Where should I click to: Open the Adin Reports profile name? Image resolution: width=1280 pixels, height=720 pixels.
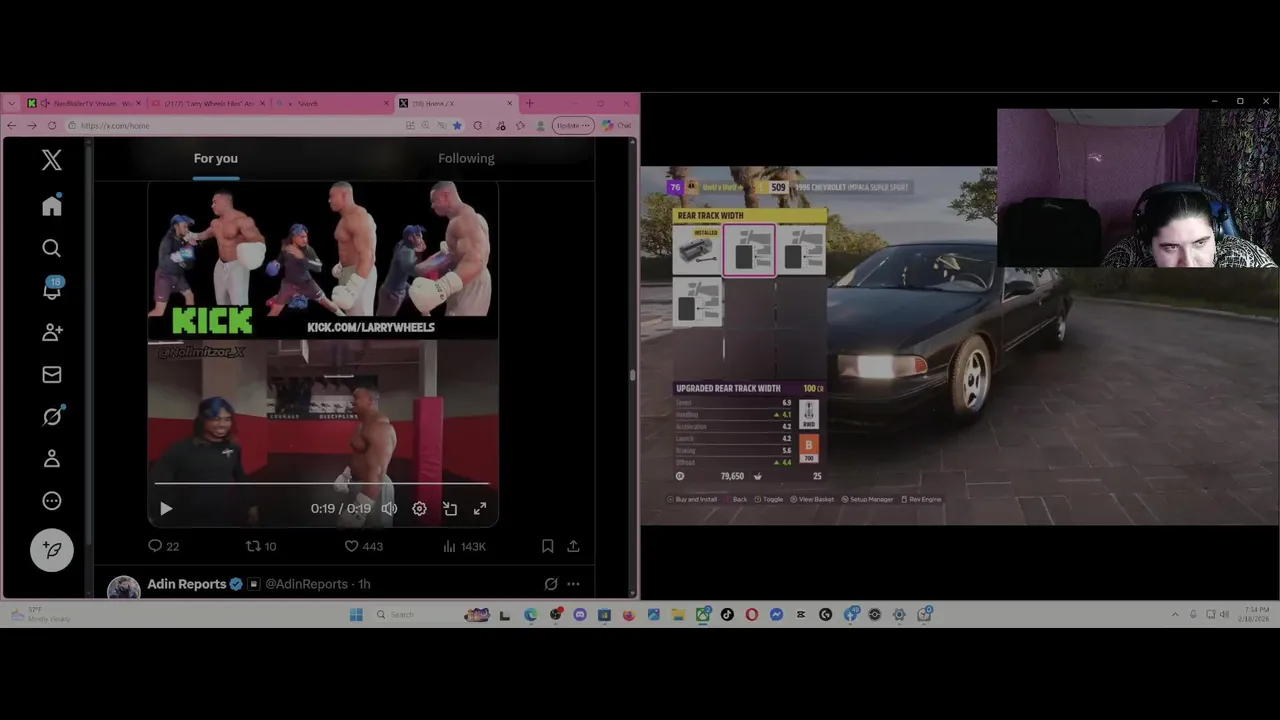187,584
